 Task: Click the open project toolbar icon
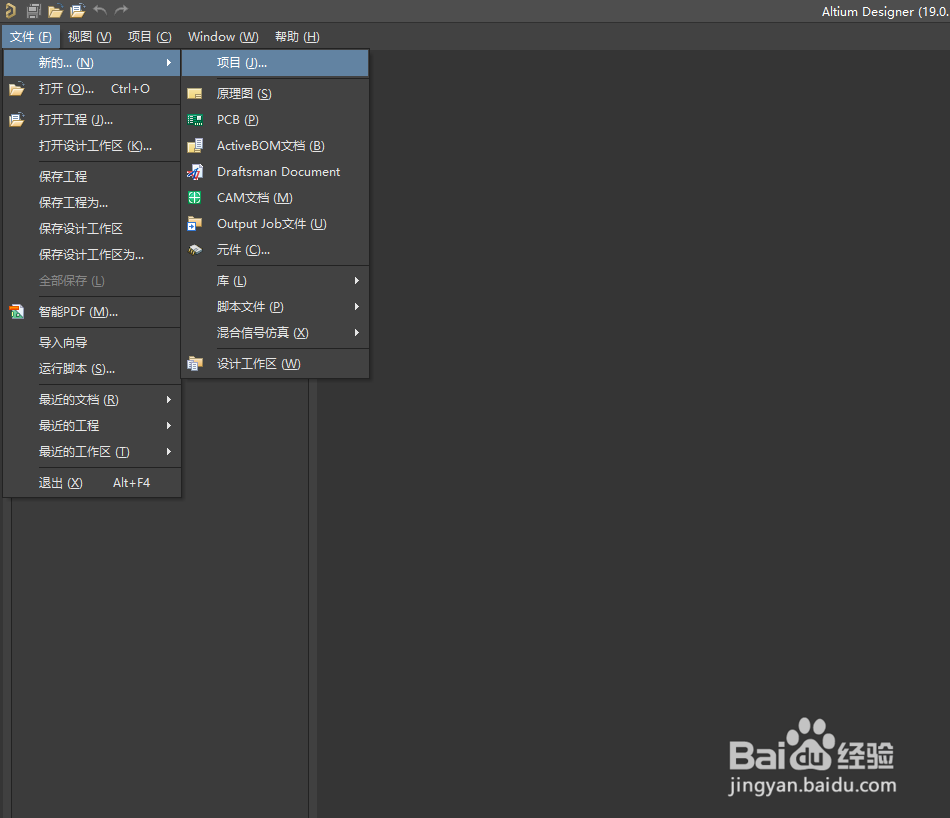point(78,10)
